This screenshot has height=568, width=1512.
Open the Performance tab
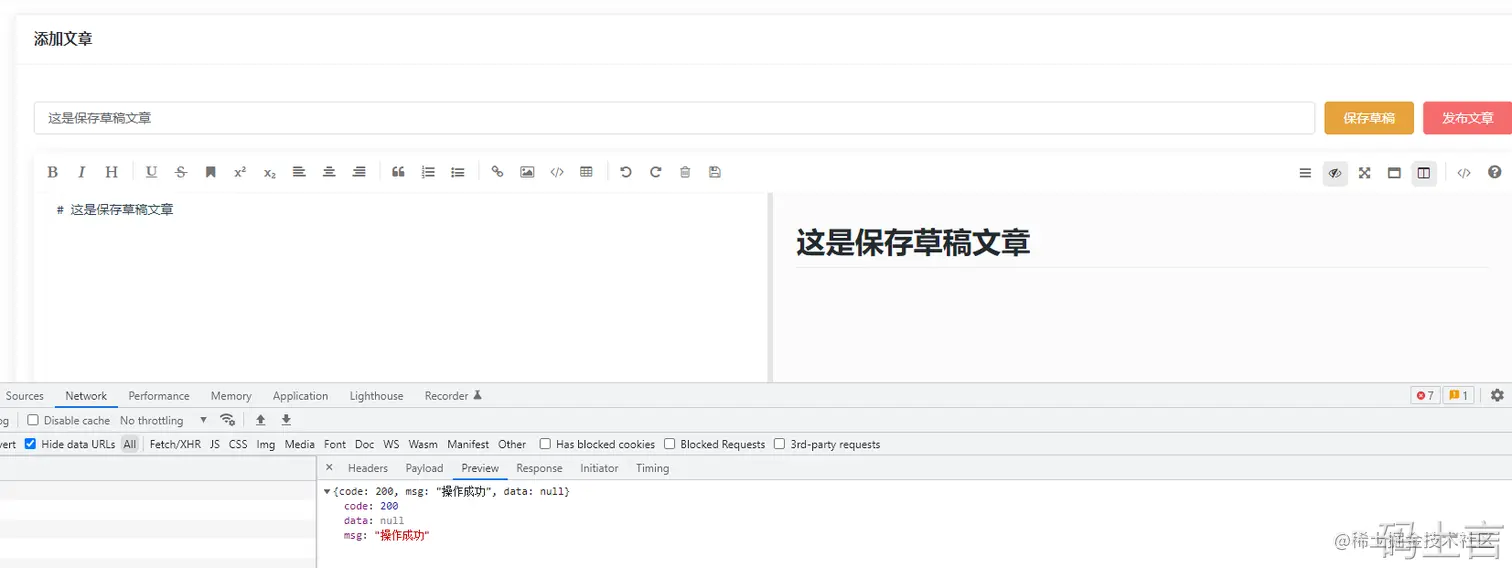tap(159, 396)
